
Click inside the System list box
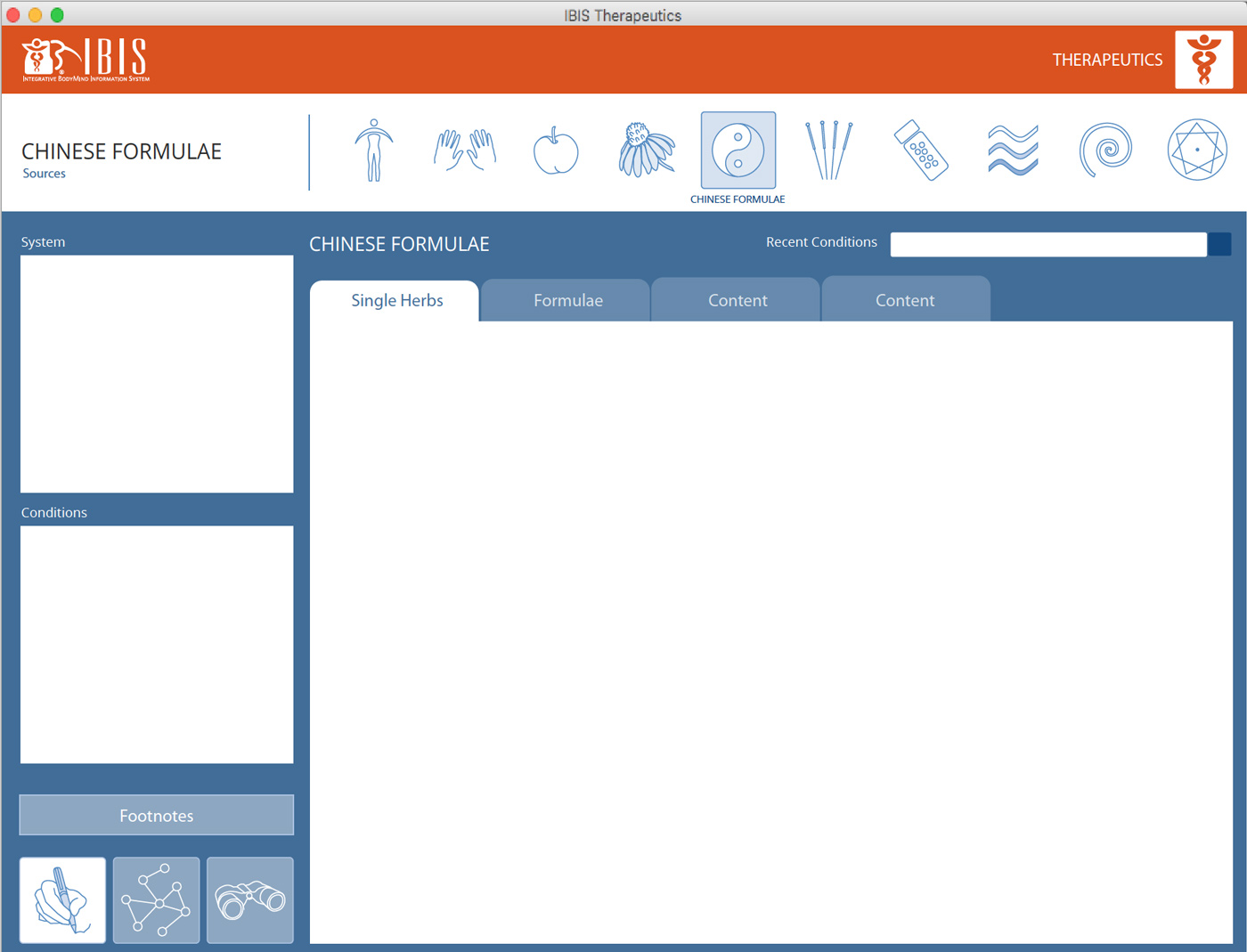tap(157, 374)
